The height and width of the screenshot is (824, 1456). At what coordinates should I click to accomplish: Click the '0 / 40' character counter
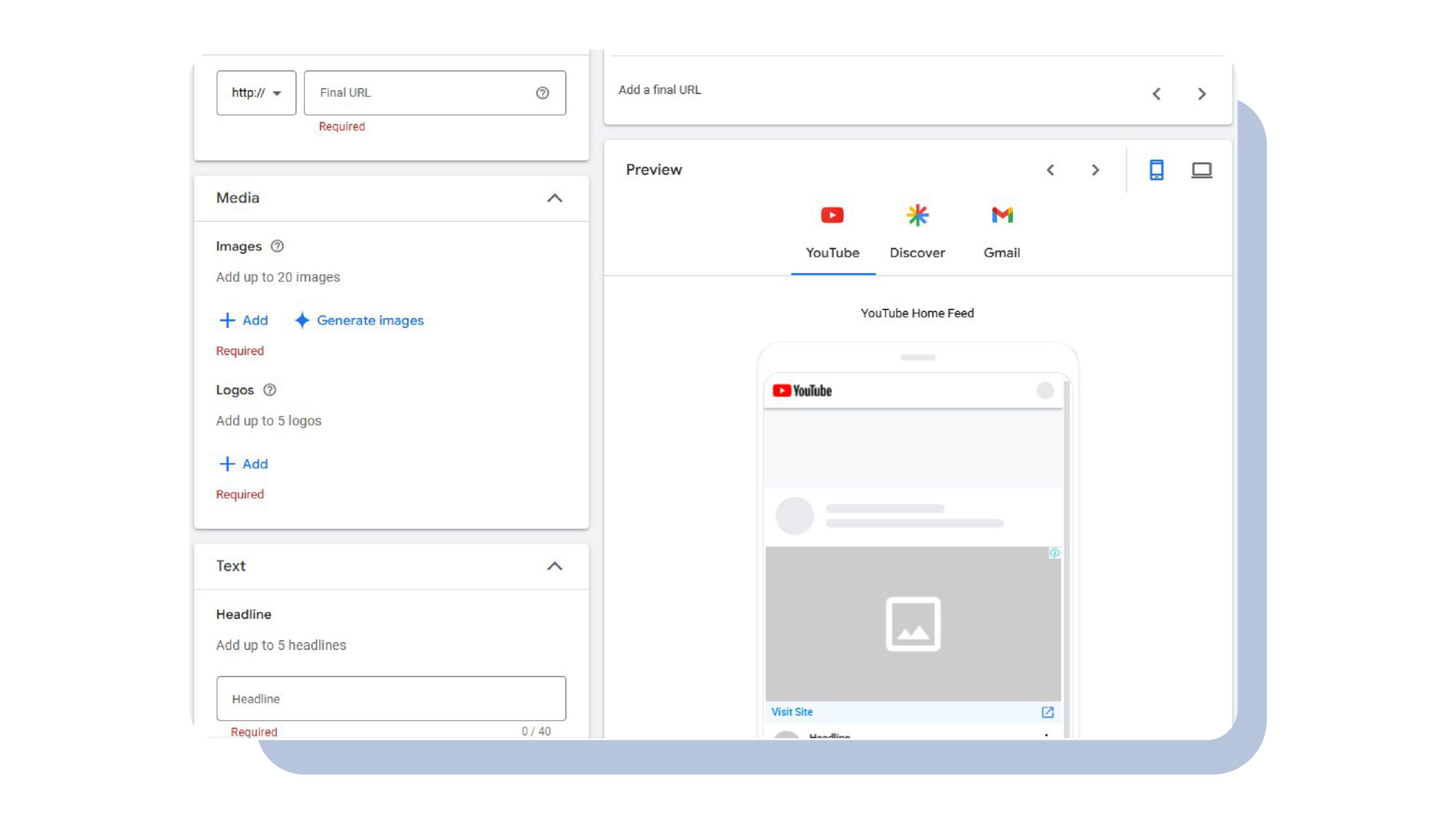pos(536,731)
